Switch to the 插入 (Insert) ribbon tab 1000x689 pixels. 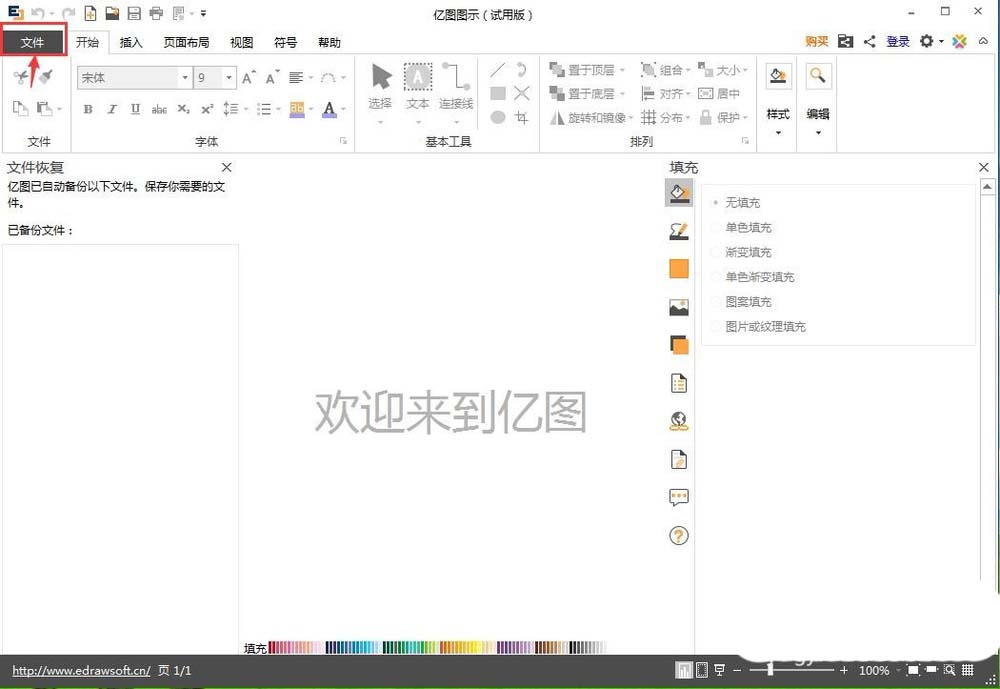pos(133,42)
